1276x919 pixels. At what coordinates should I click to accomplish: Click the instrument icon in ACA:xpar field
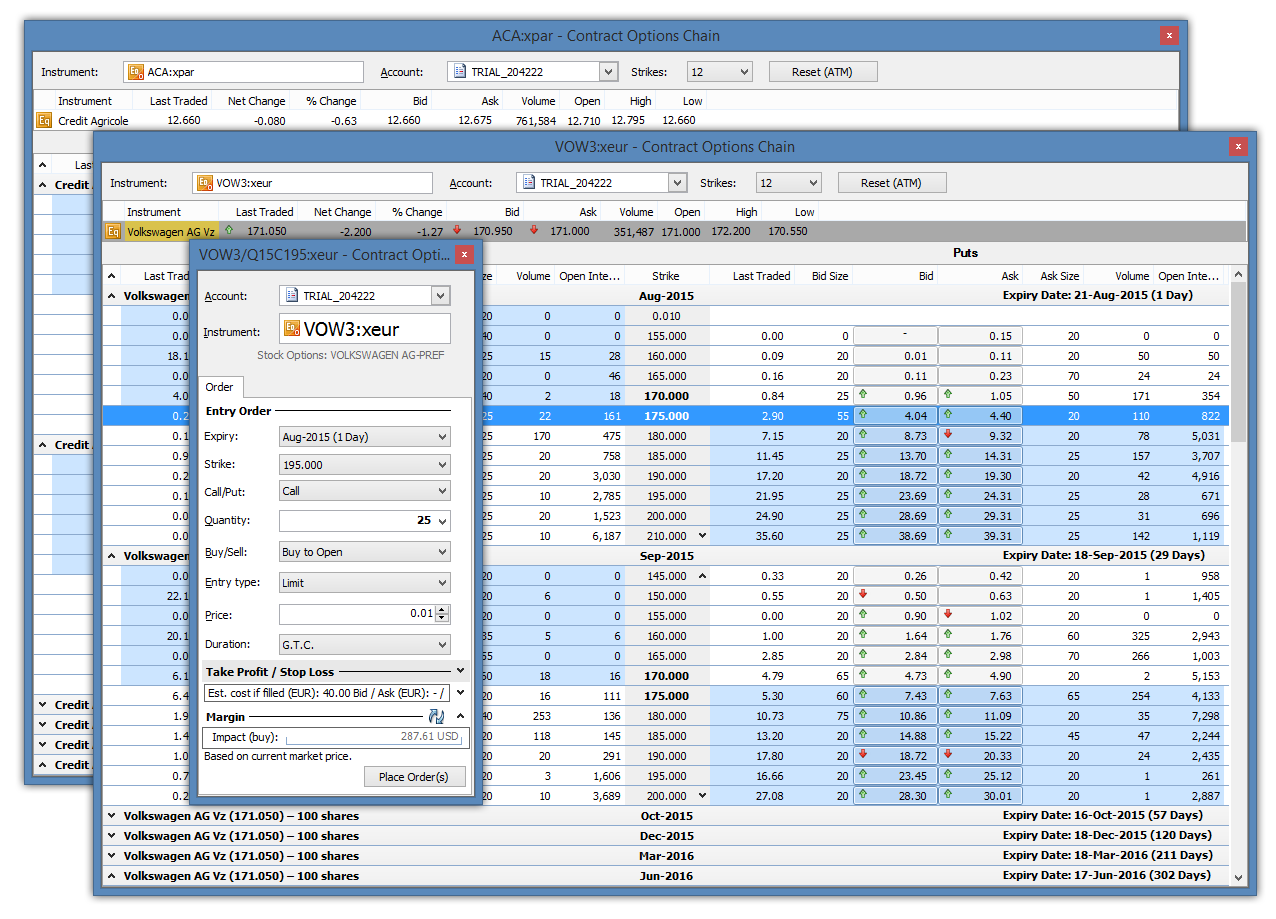[x=135, y=72]
